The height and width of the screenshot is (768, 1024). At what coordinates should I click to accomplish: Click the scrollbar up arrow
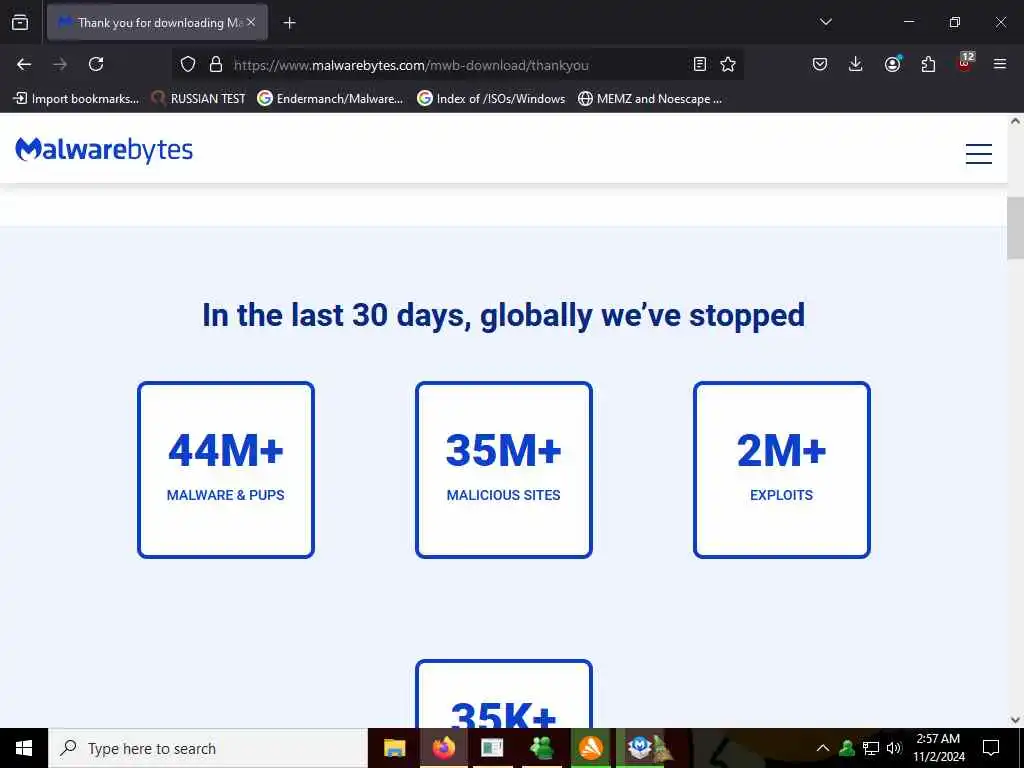(x=1016, y=121)
